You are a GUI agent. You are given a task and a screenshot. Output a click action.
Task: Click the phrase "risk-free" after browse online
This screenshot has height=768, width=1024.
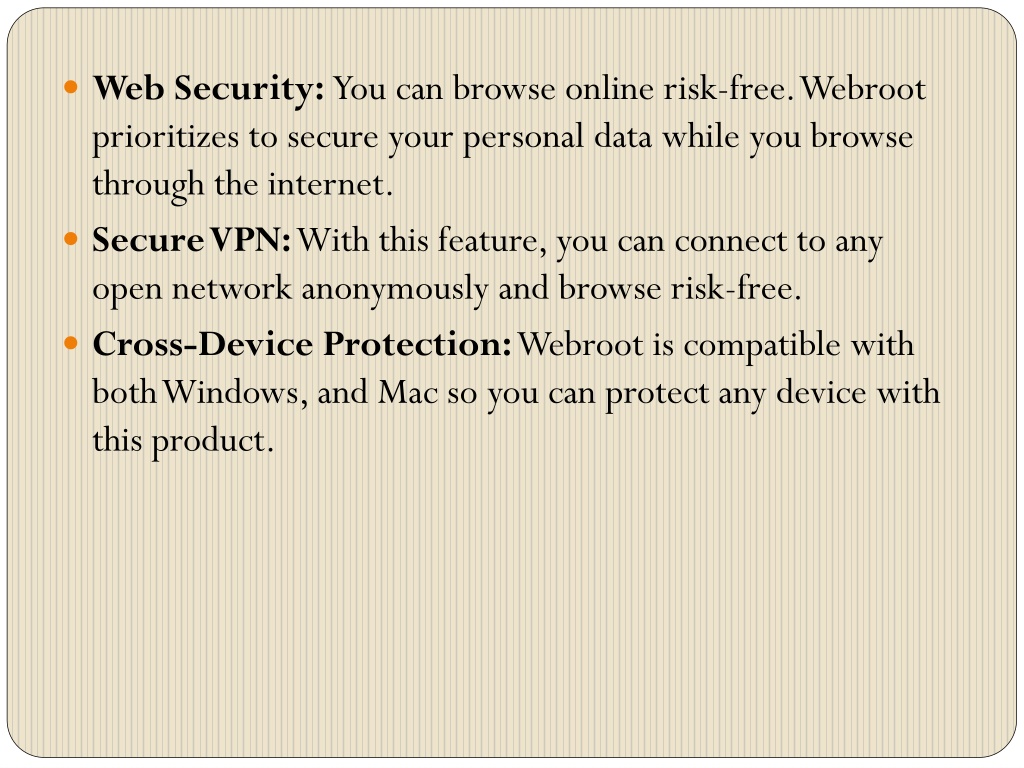tap(725, 88)
